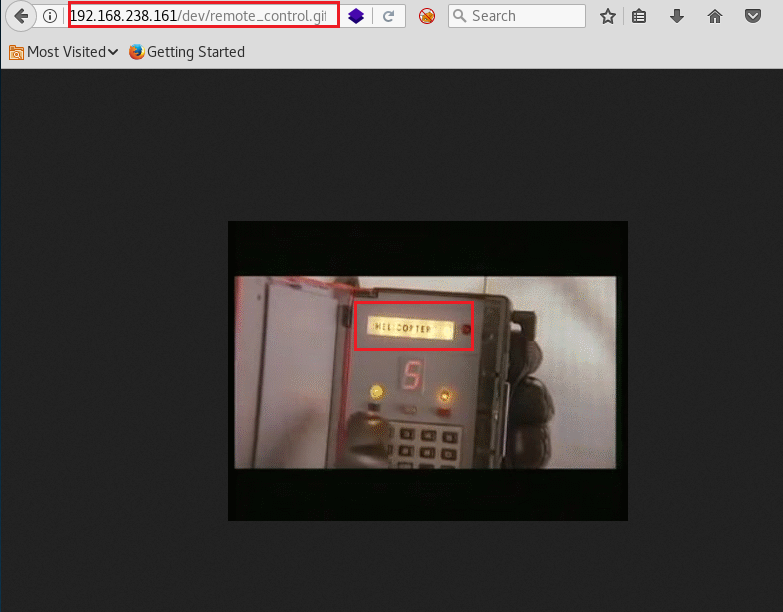Focus the Search input box

[517, 16]
